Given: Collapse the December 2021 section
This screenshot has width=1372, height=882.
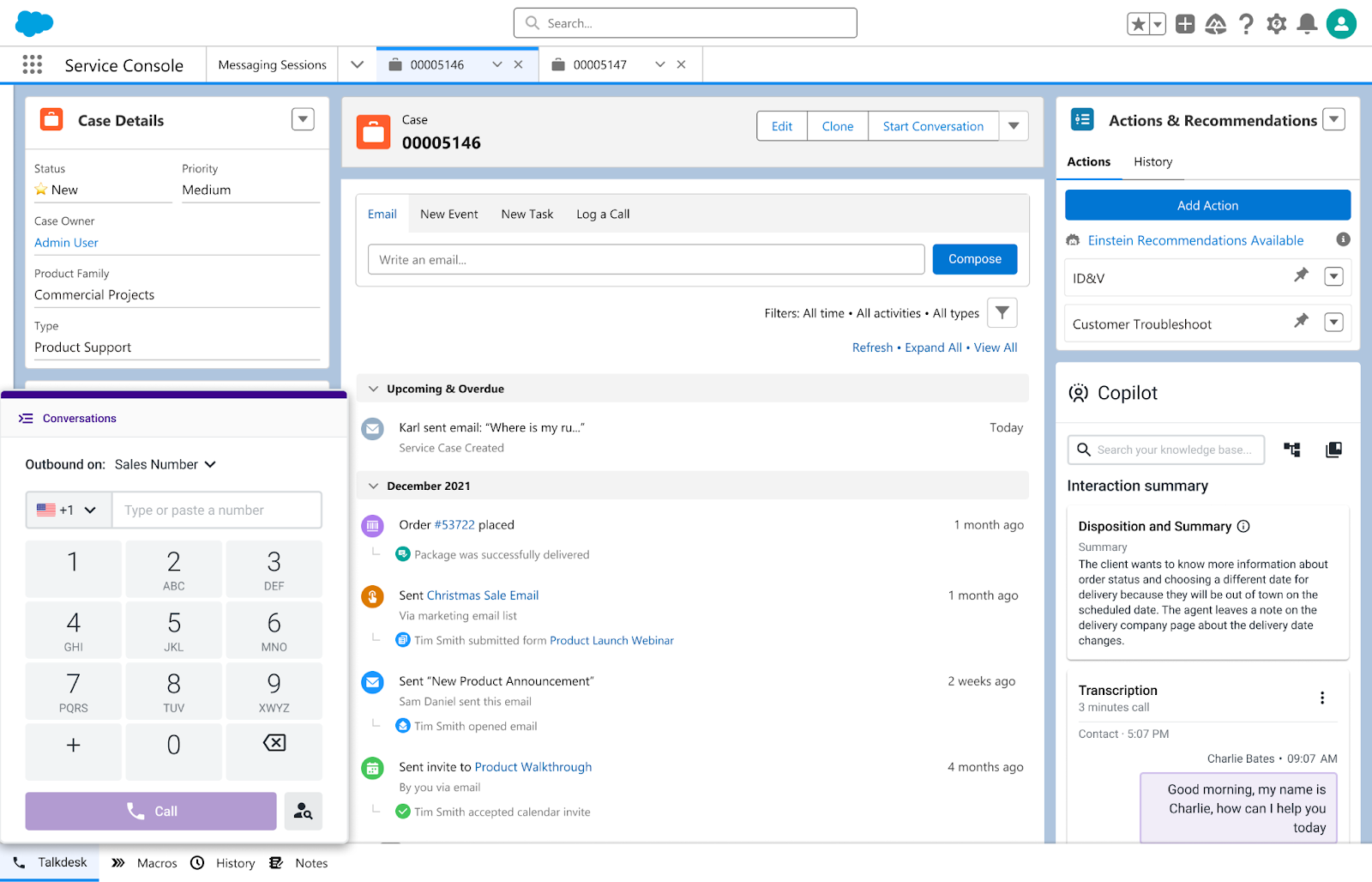Looking at the screenshot, I should tap(373, 486).
